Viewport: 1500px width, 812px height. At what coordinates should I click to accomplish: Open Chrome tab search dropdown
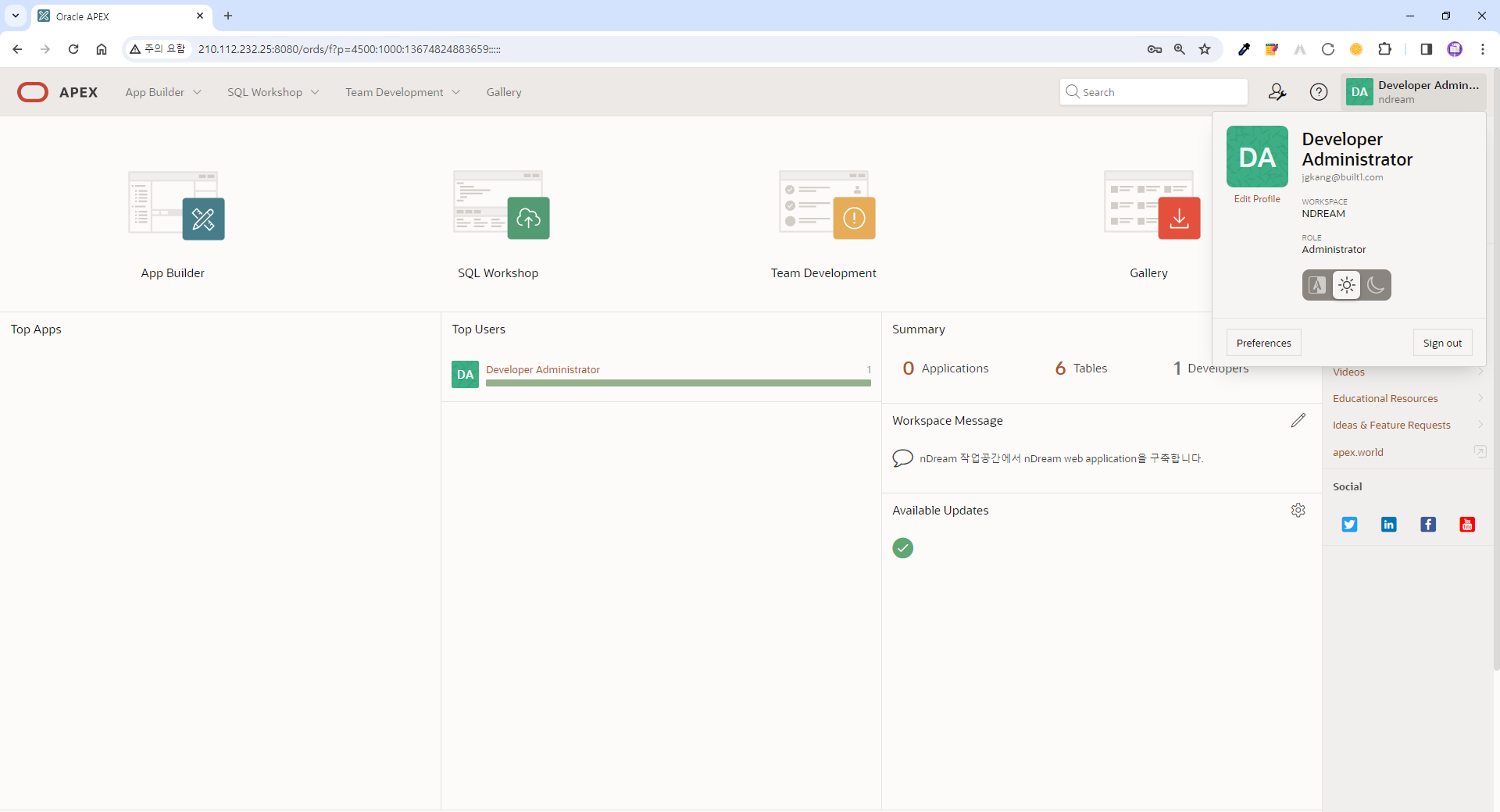(15, 16)
